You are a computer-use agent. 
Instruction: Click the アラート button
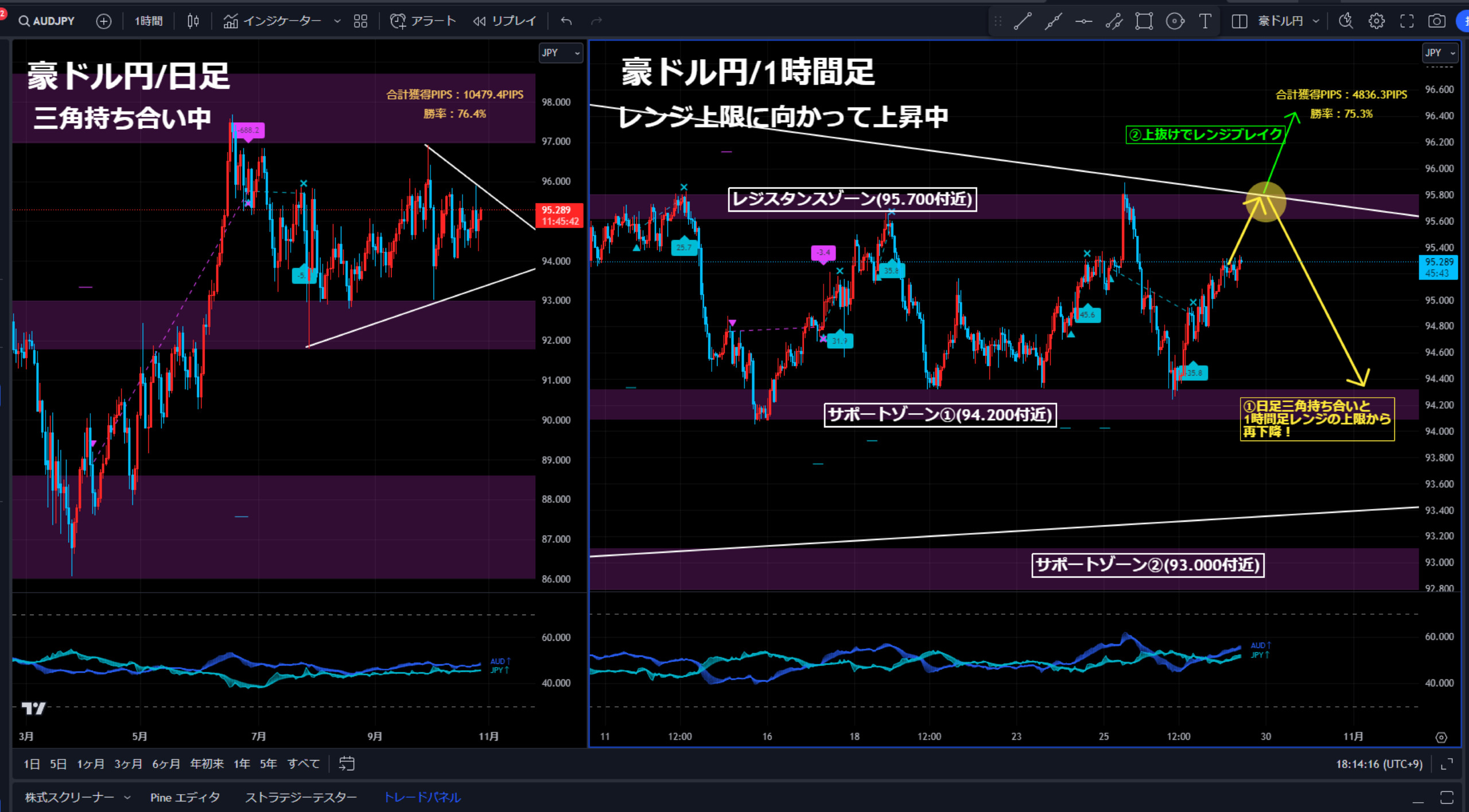(x=423, y=21)
